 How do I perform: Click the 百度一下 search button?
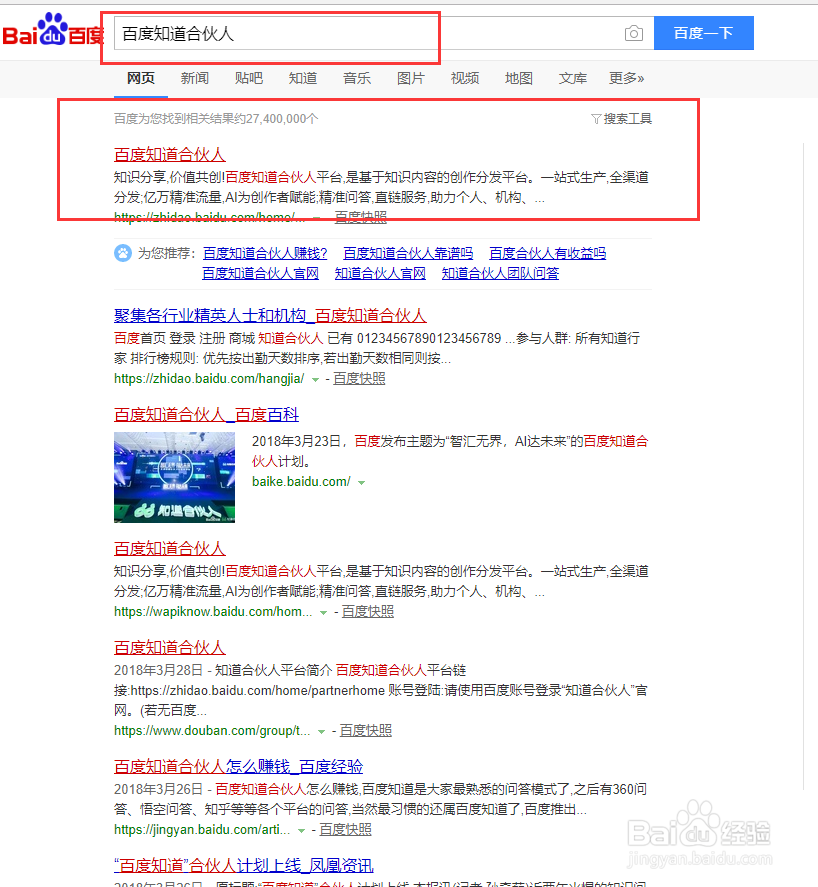(x=704, y=33)
